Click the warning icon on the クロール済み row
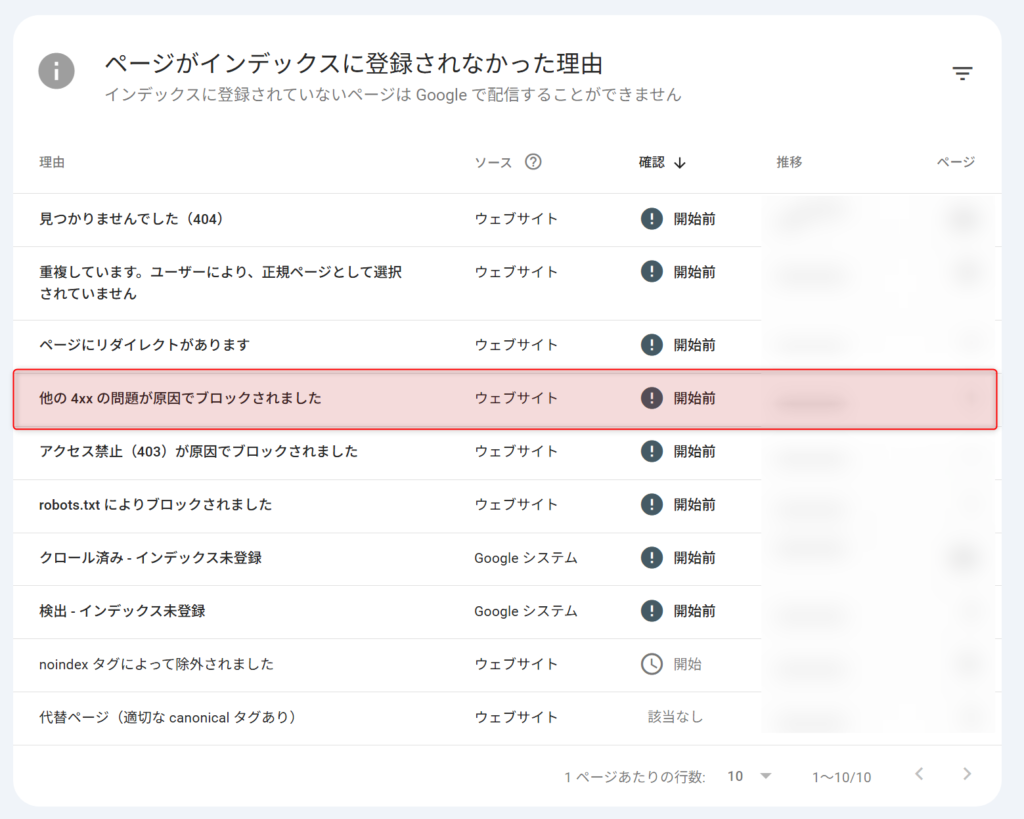This screenshot has width=1024, height=819. [x=651, y=558]
